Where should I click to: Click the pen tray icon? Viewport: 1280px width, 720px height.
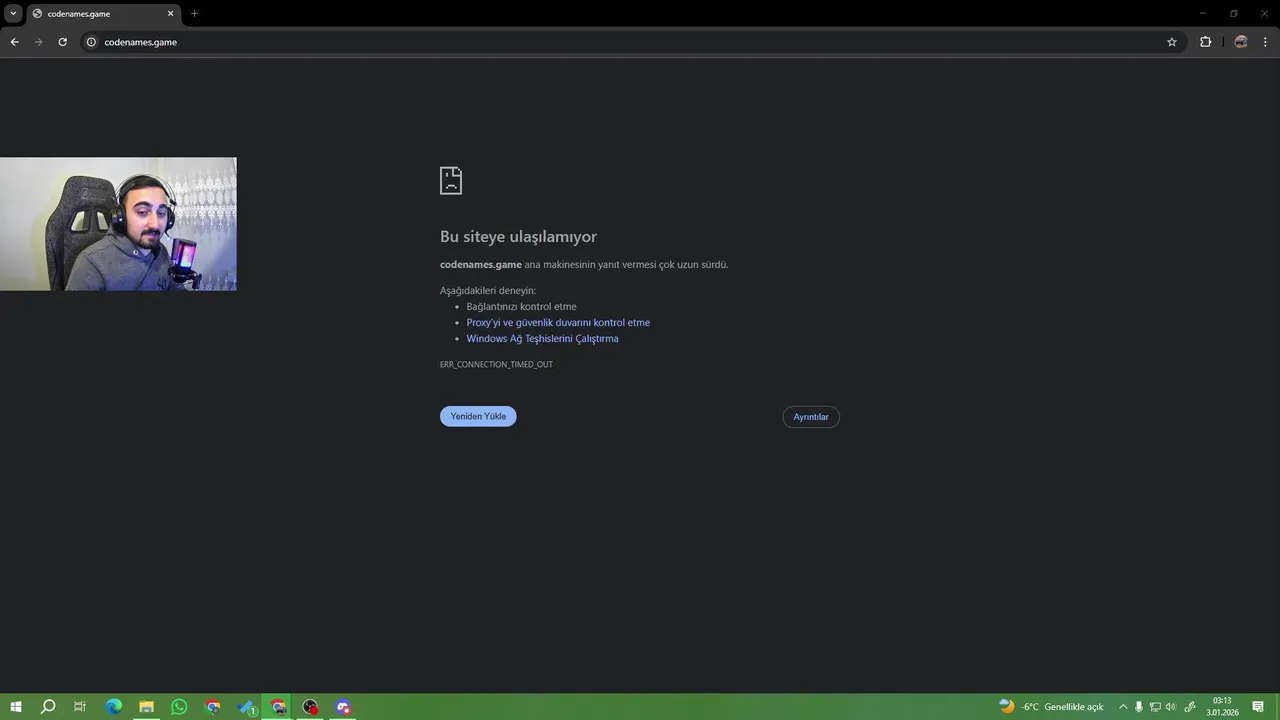(1189, 707)
